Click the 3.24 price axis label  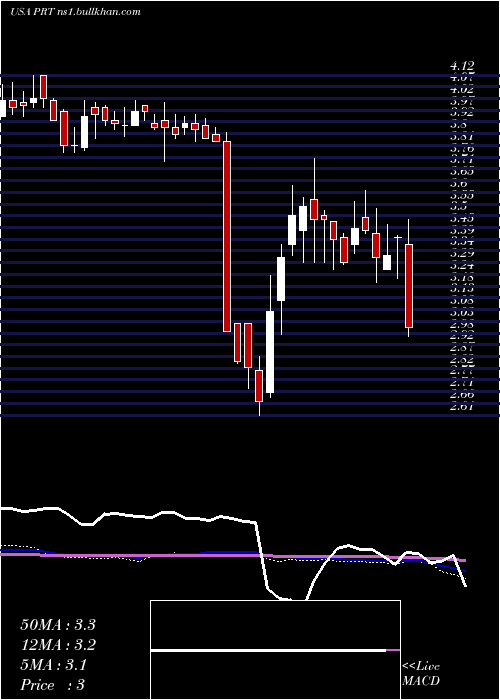pyautogui.click(x=462, y=266)
